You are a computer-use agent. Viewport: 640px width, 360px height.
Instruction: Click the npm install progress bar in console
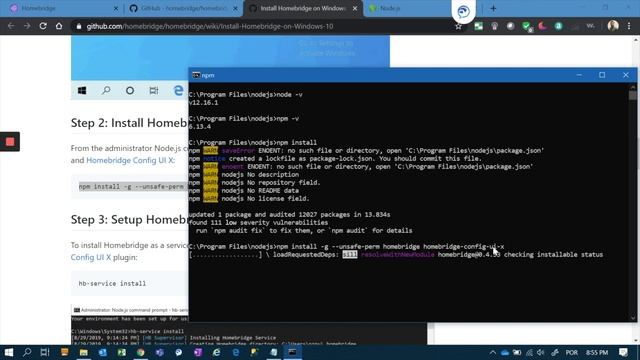click(225, 255)
